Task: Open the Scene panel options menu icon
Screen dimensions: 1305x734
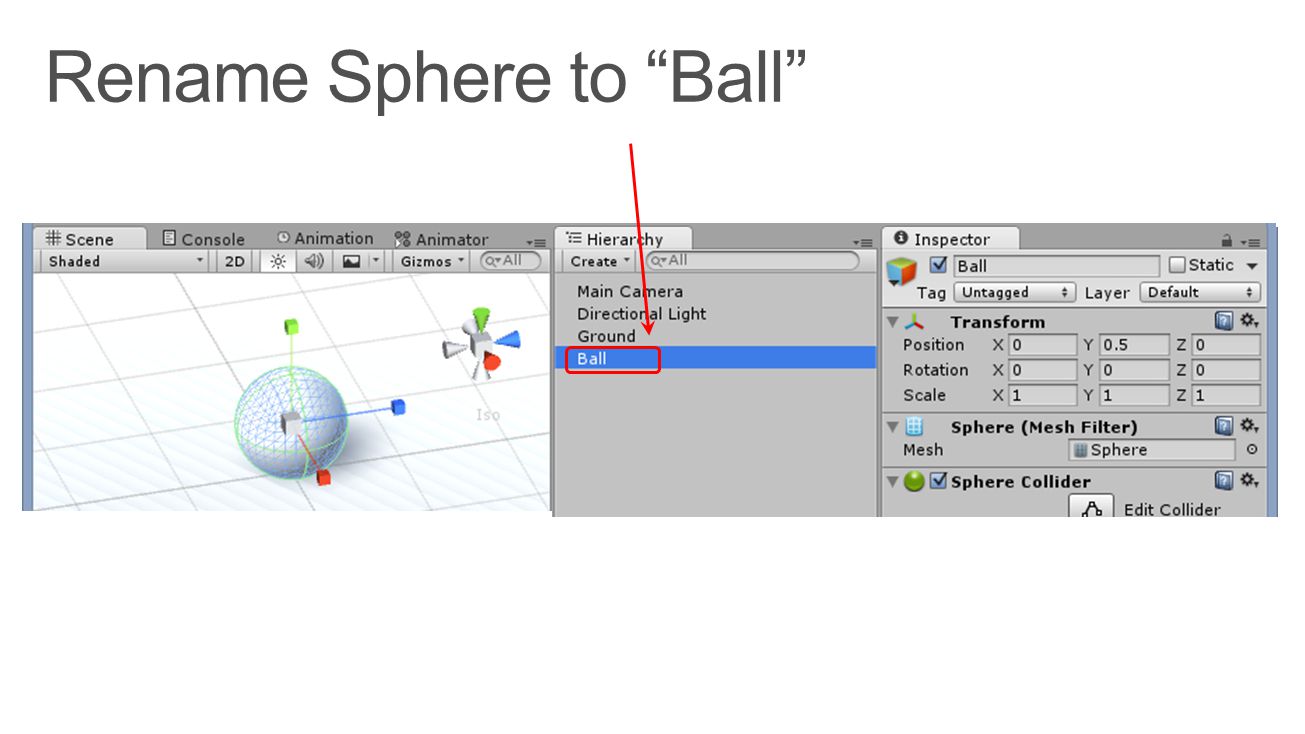Action: tap(537, 241)
